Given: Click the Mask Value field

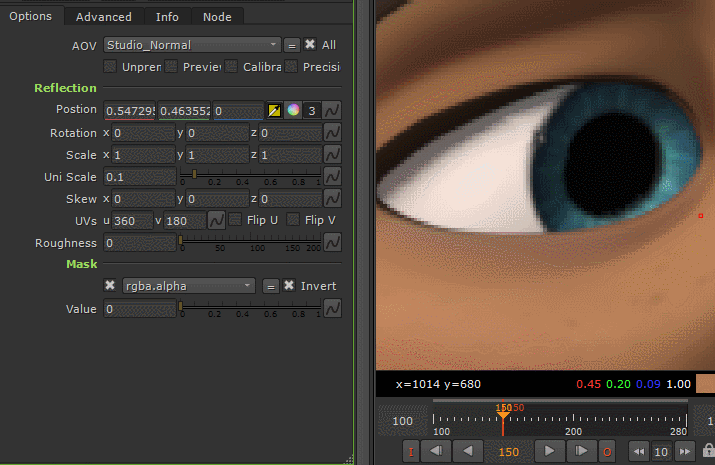Looking at the screenshot, I should pos(140,310).
